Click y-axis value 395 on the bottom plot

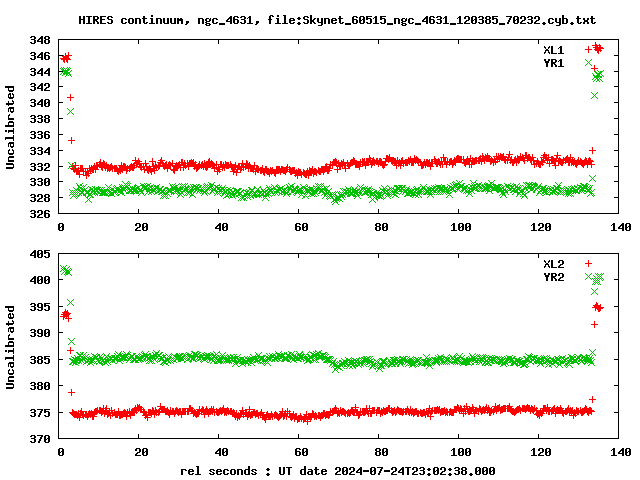point(40,307)
